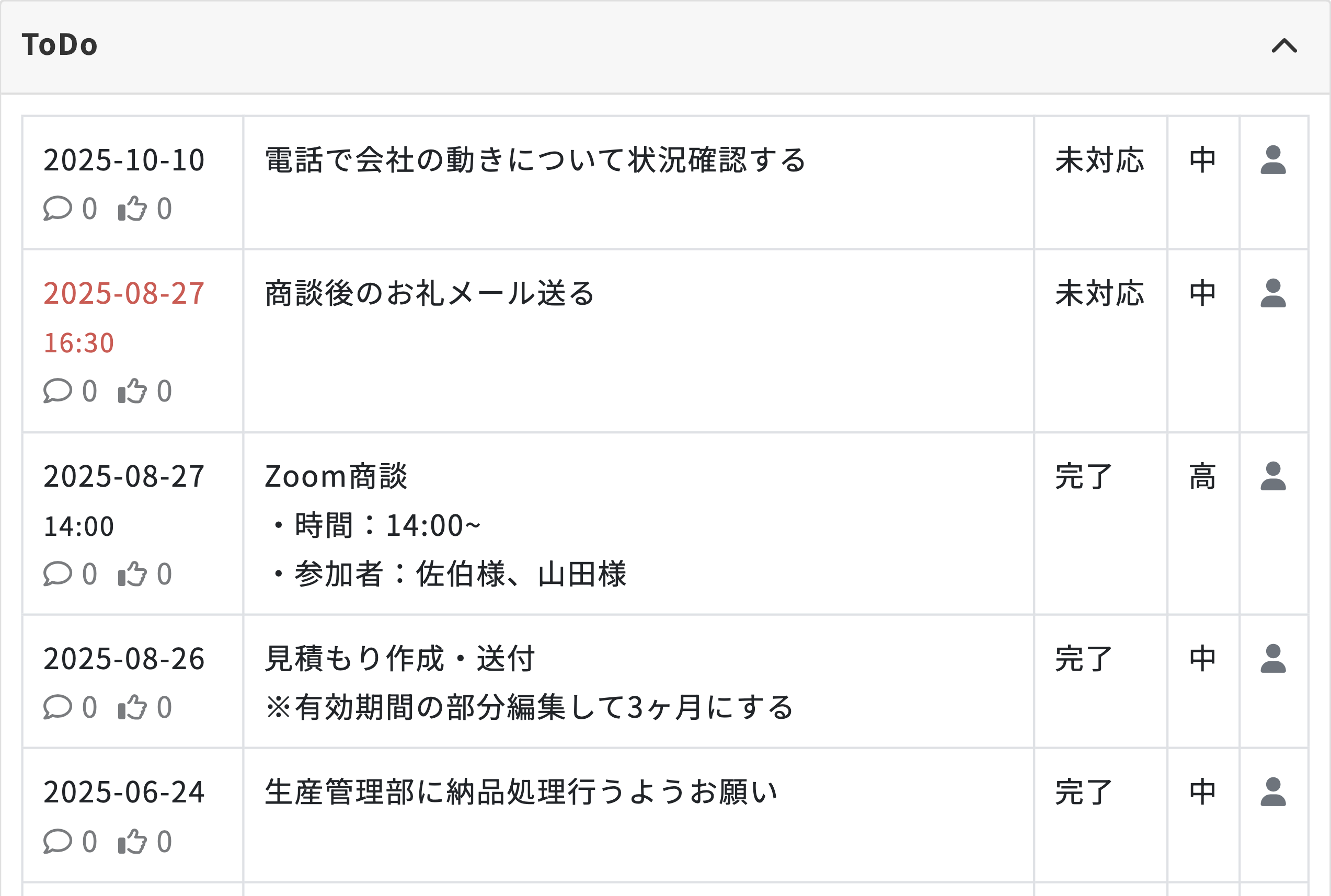The image size is (1331, 896).
Task: Select the overdue date 2025-08-27 16:30
Action: pos(123,294)
